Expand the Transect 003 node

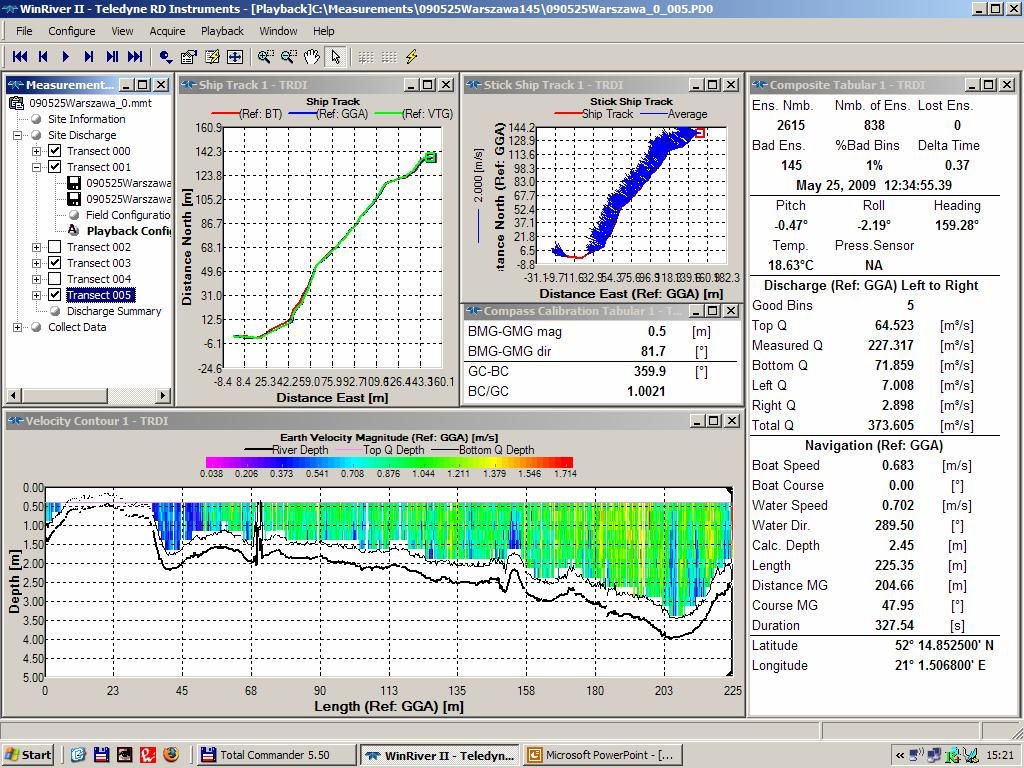pyautogui.click(x=37, y=263)
